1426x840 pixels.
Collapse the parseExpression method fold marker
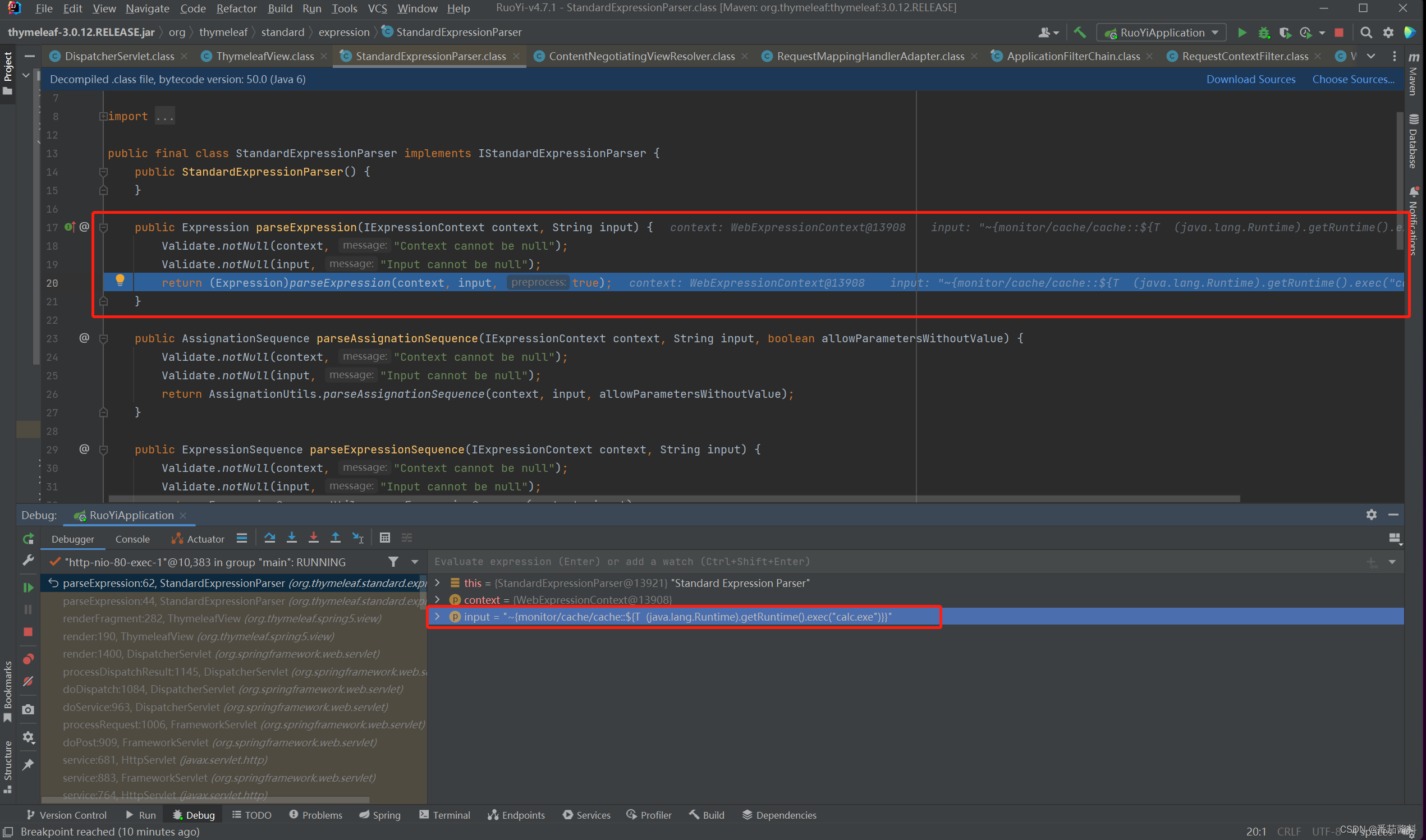click(103, 227)
